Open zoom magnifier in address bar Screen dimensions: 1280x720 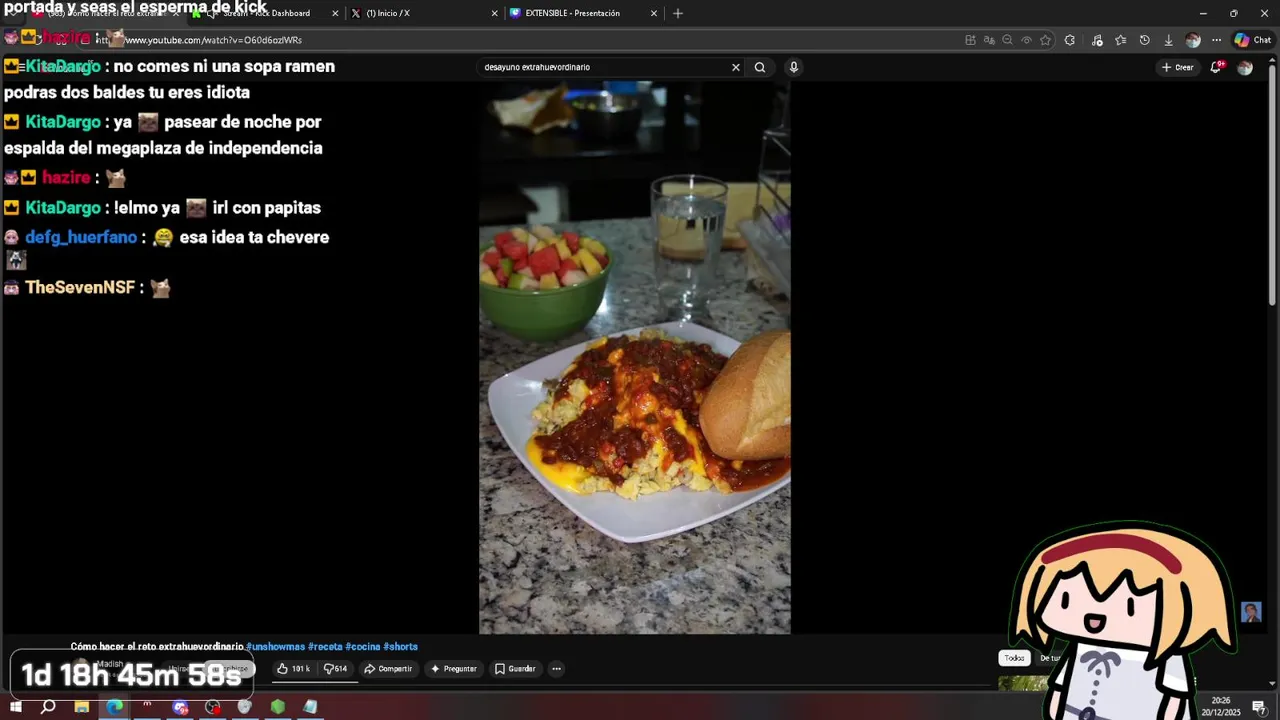(1007, 40)
